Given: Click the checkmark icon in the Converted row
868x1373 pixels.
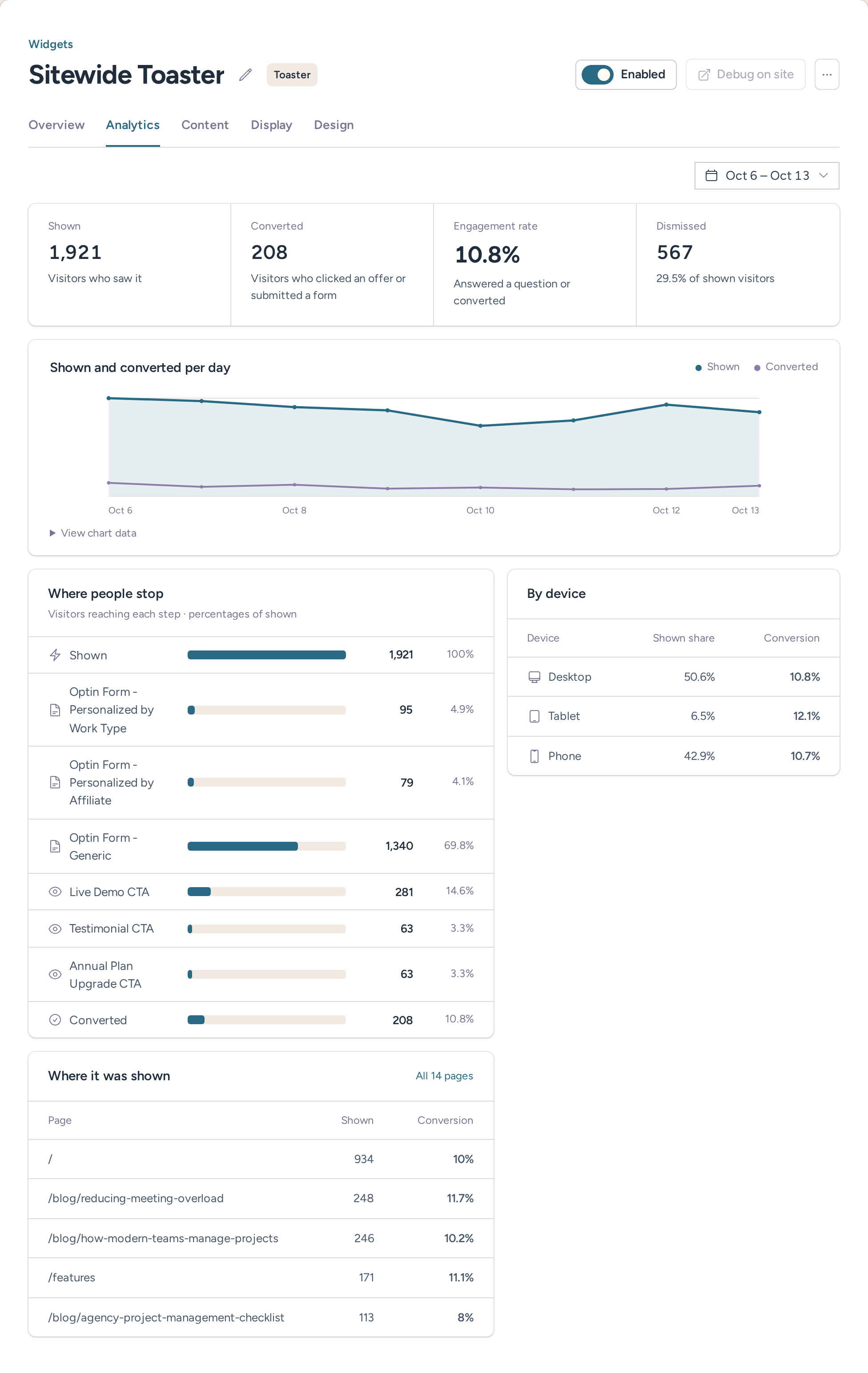Looking at the screenshot, I should pyautogui.click(x=55, y=1020).
